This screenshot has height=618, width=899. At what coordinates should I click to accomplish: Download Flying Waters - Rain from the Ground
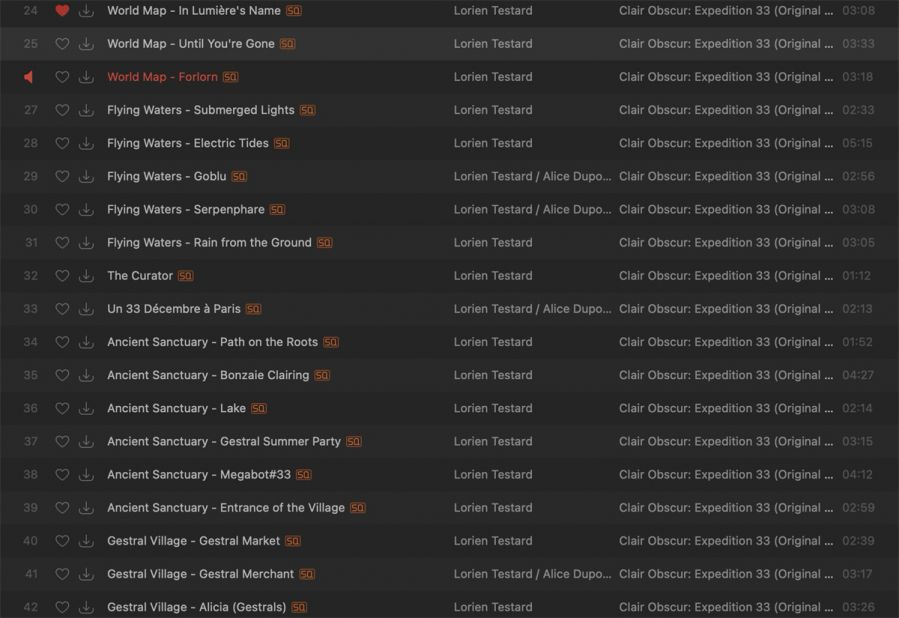[86, 242]
